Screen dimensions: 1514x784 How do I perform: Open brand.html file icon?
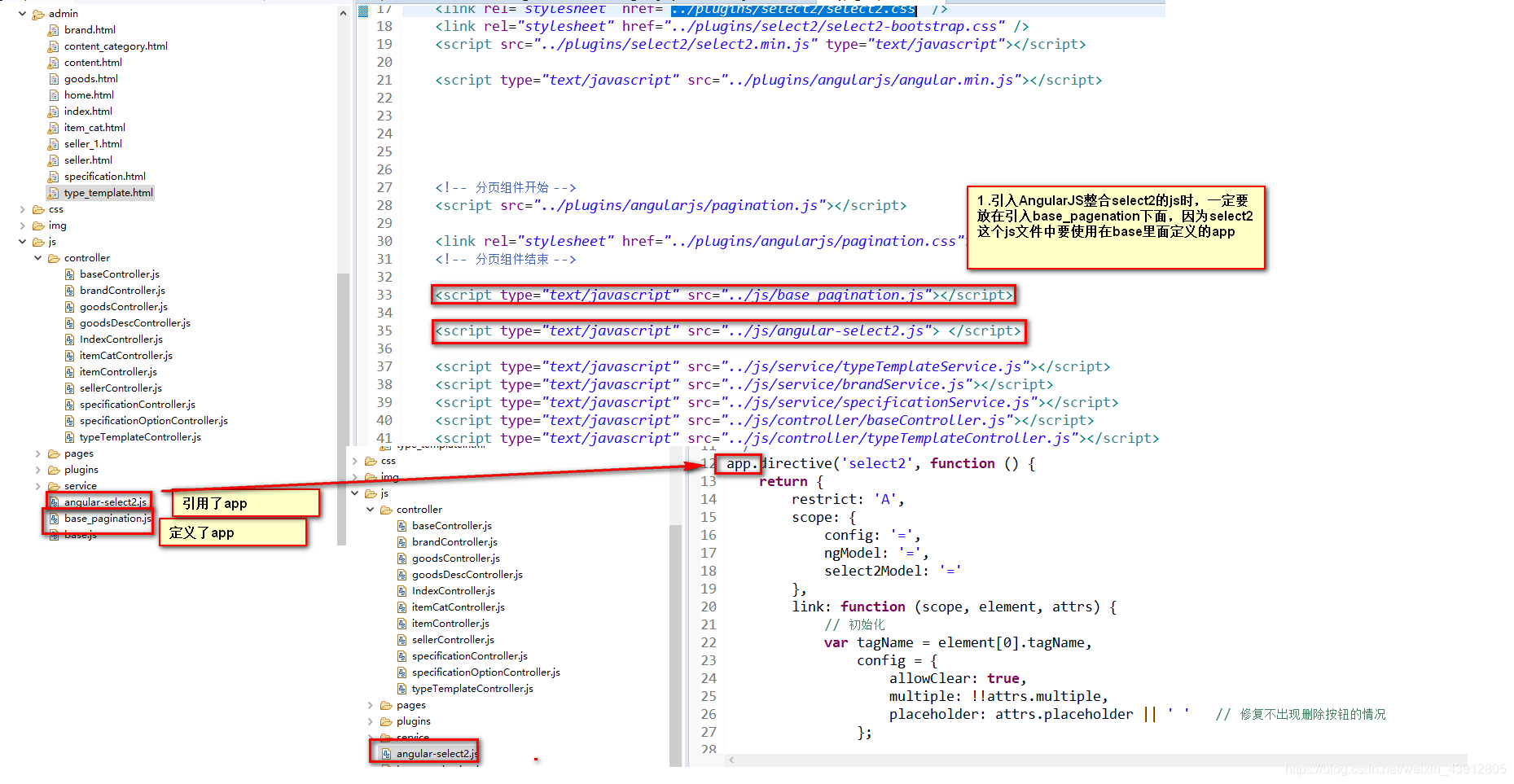coord(54,30)
